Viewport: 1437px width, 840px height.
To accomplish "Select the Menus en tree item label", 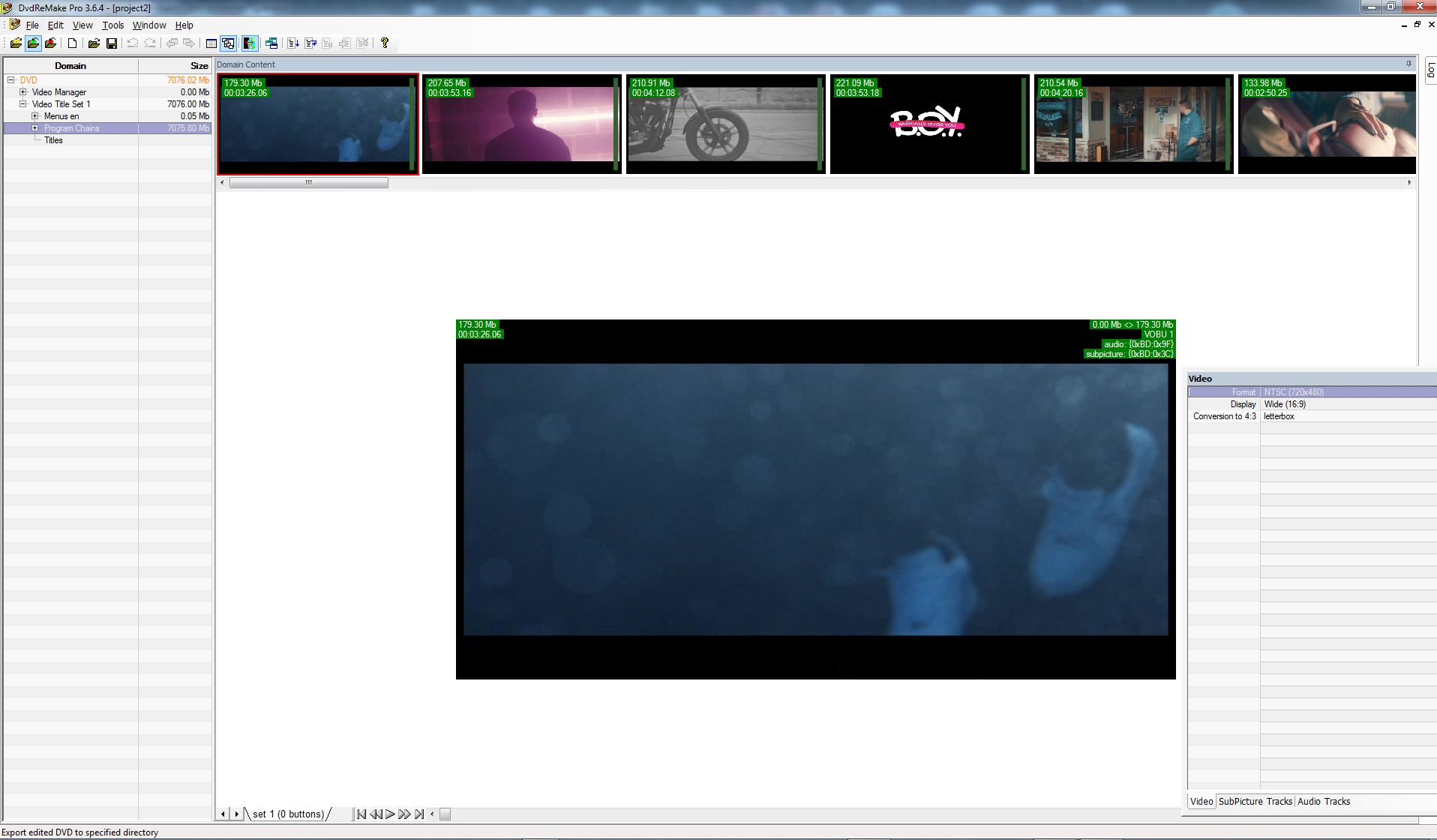I will (61, 116).
